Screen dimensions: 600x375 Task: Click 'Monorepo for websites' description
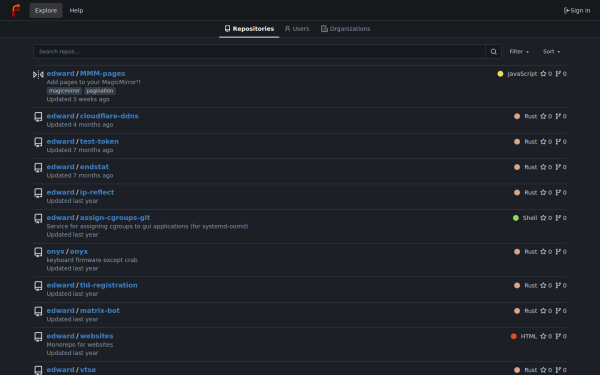(x=80, y=344)
